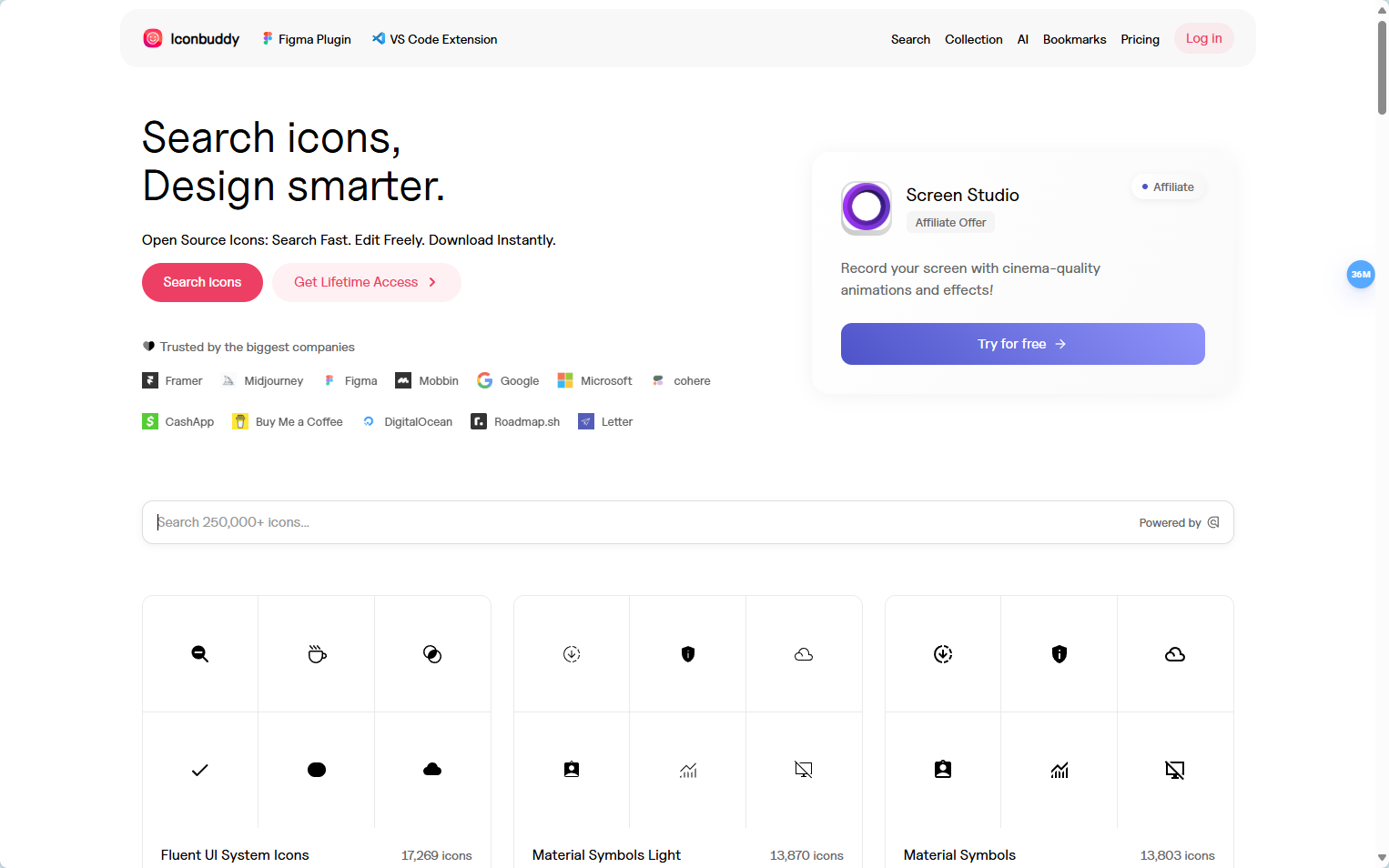Click Get Lifetime Access with chevron arrow
This screenshot has height=868, width=1389.
[x=366, y=282]
